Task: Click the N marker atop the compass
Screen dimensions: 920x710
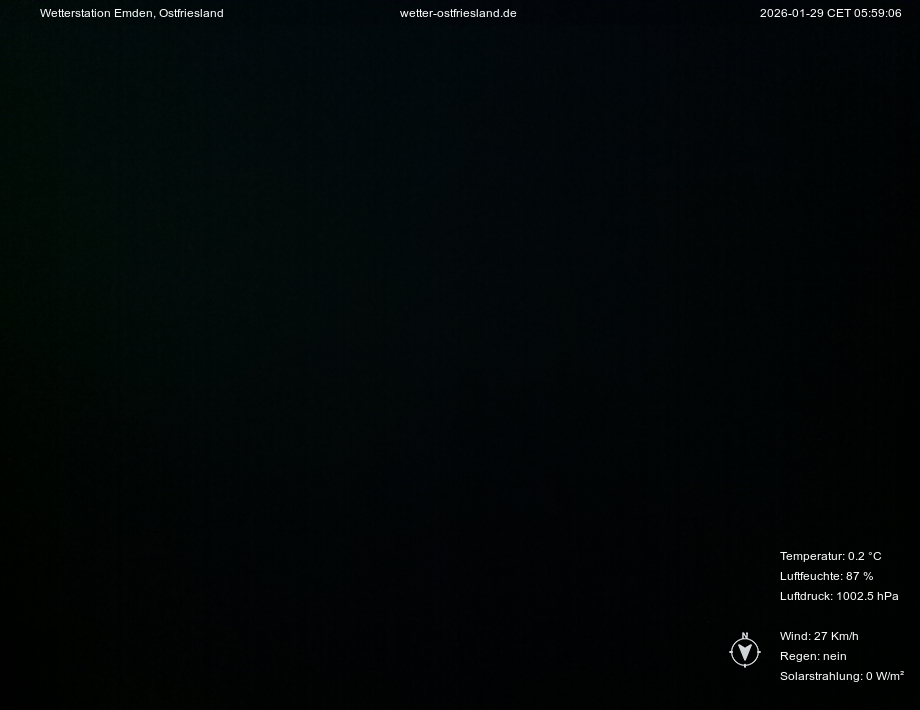Action: [x=744, y=636]
